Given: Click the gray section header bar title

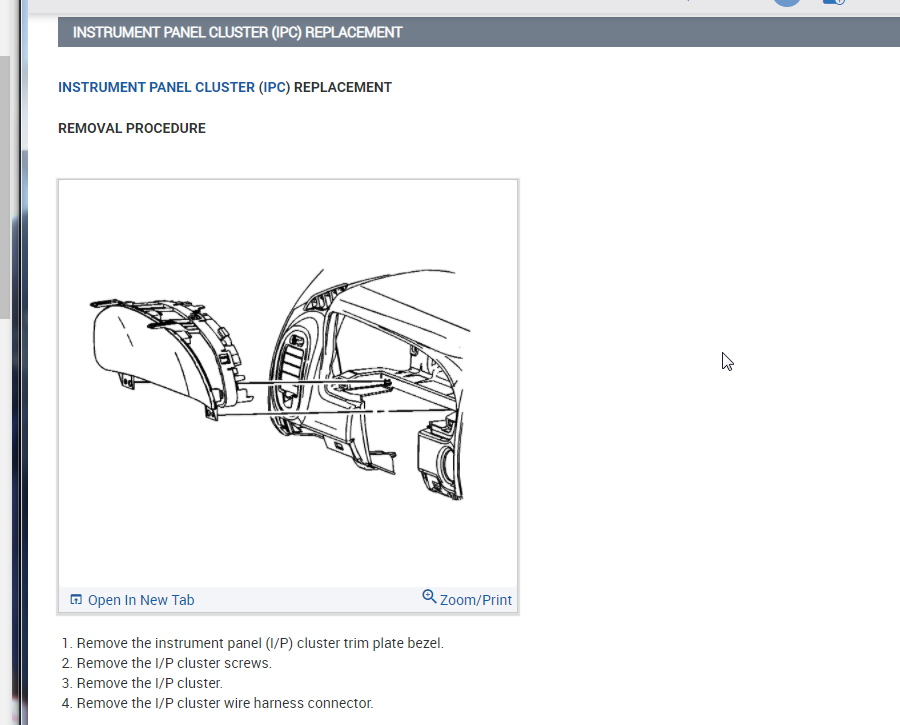Looking at the screenshot, I should [x=237, y=32].
